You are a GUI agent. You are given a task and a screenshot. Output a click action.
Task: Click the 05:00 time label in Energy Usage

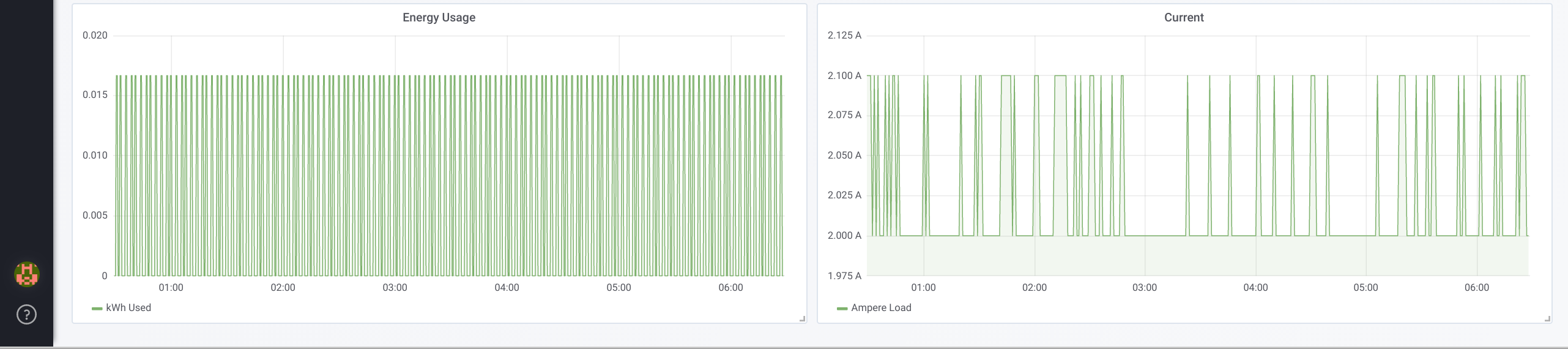619,288
